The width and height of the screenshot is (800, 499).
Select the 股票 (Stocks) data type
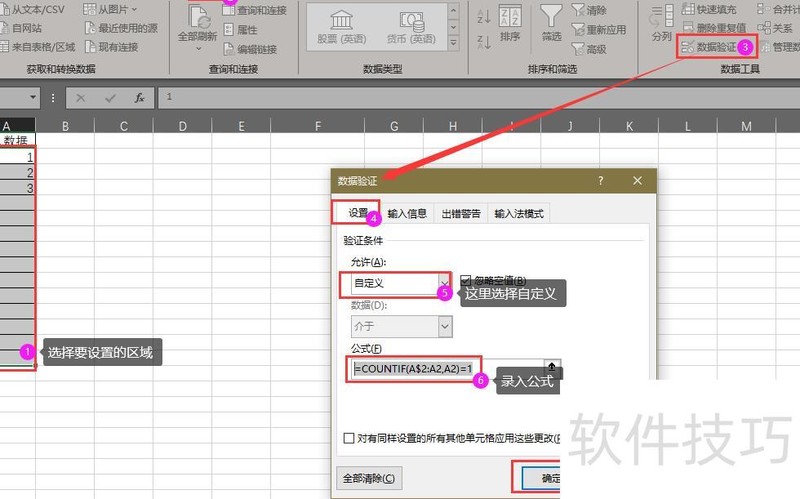click(341, 27)
